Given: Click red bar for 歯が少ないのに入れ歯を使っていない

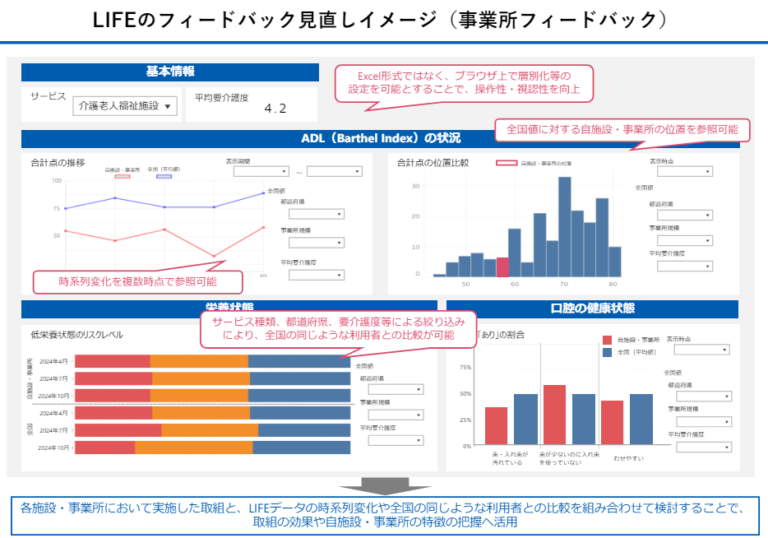Looking at the screenshot, I should tap(554, 415).
